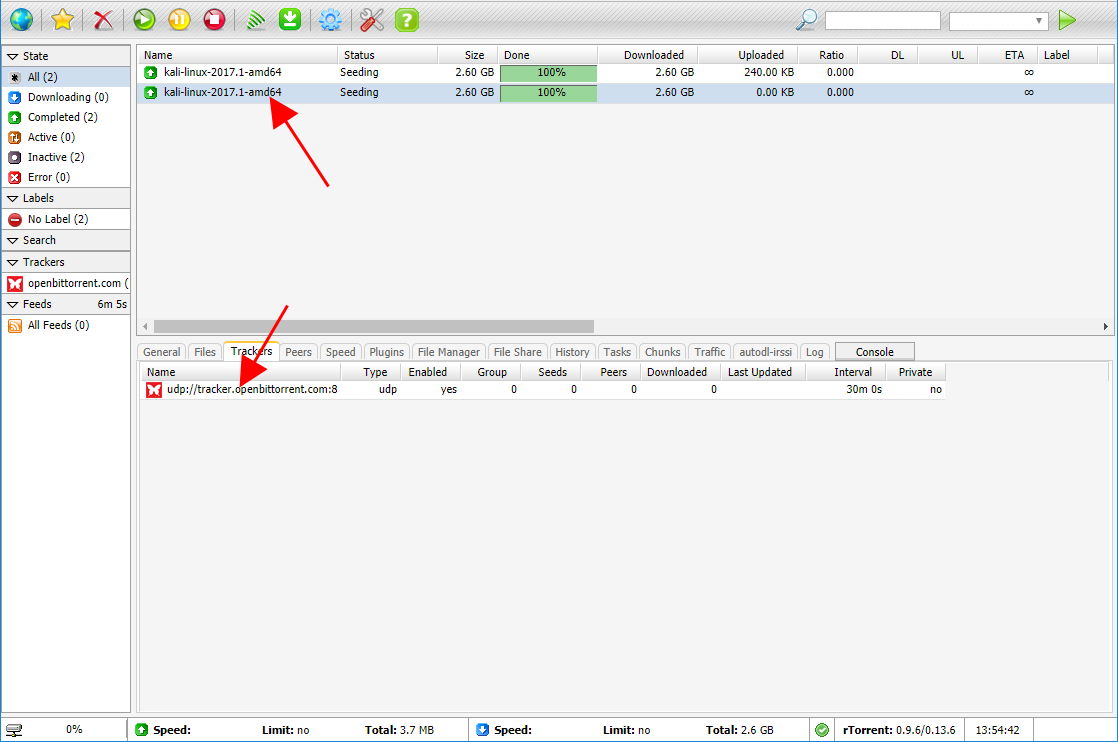
Task: Sort torrents by Status column
Action: pos(387,55)
